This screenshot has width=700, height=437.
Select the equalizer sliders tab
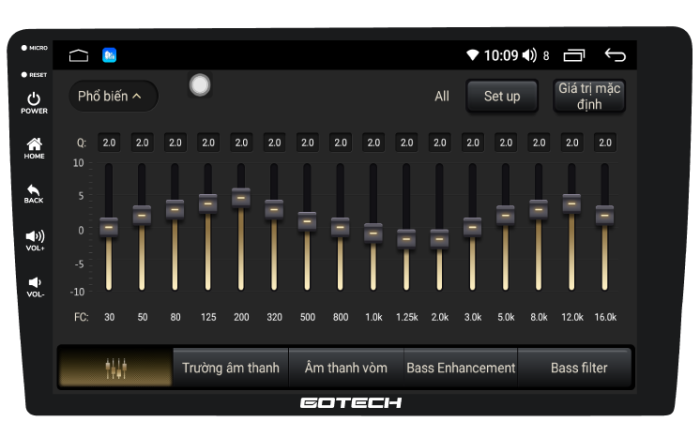tap(115, 368)
